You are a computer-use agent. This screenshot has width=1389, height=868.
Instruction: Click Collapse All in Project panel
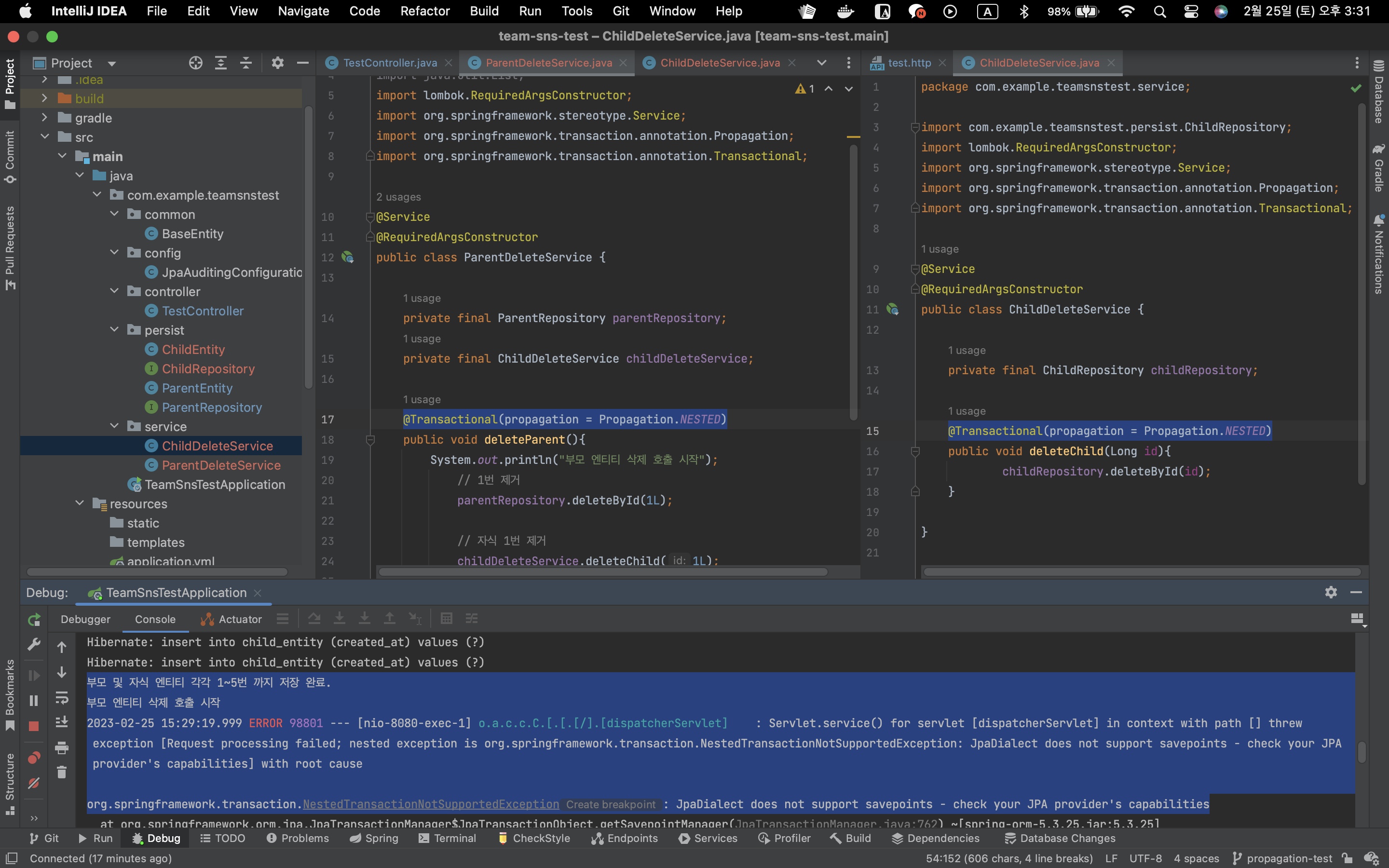tap(245, 63)
